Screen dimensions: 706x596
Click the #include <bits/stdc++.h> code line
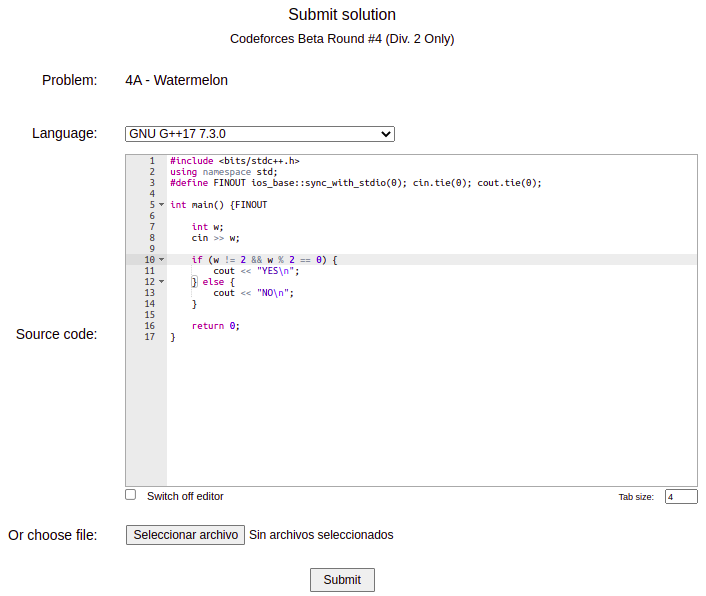point(235,161)
